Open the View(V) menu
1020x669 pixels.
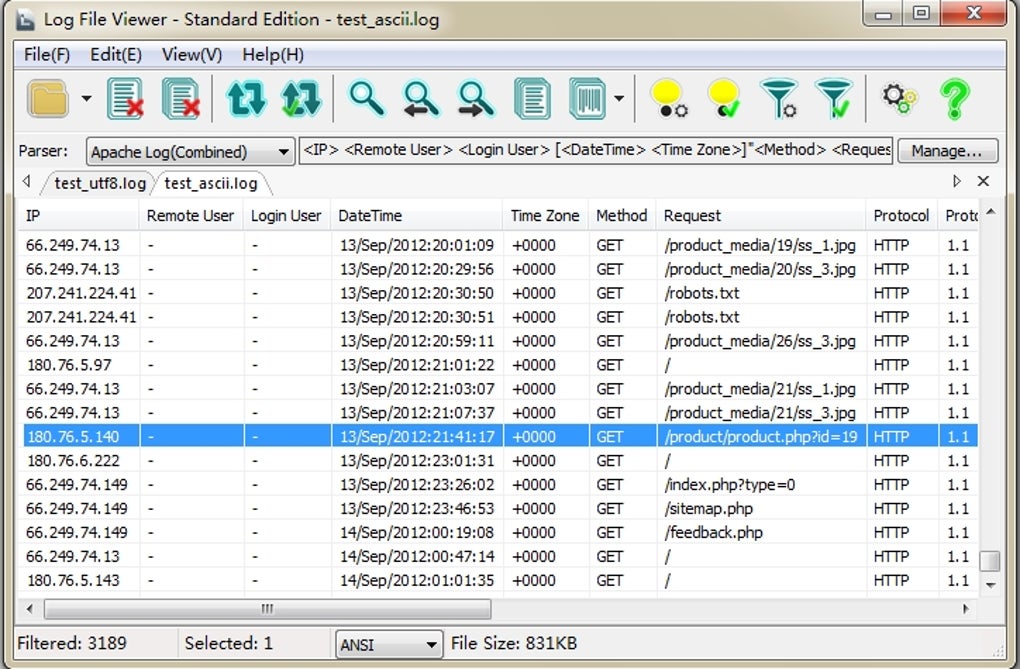pos(192,55)
